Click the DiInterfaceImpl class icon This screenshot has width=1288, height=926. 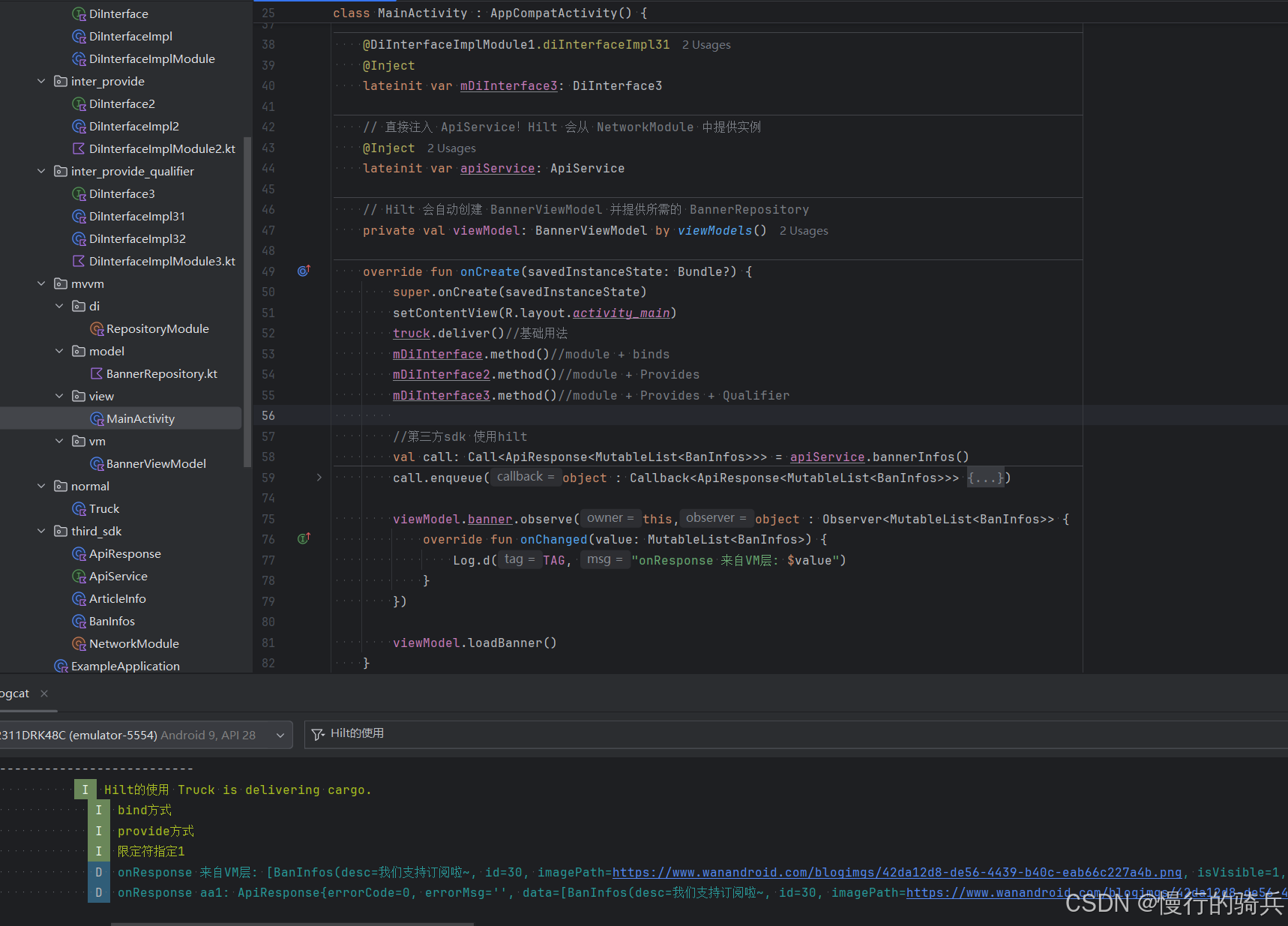(x=79, y=36)
